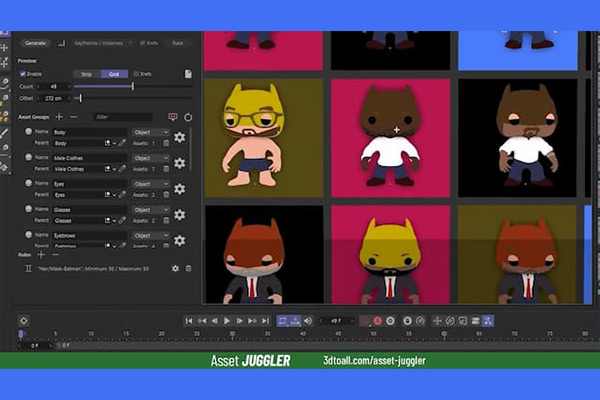Open Object type dropdown for Male Clothes
This screenshot has height=400, width=600.
[x=151, y=158]
